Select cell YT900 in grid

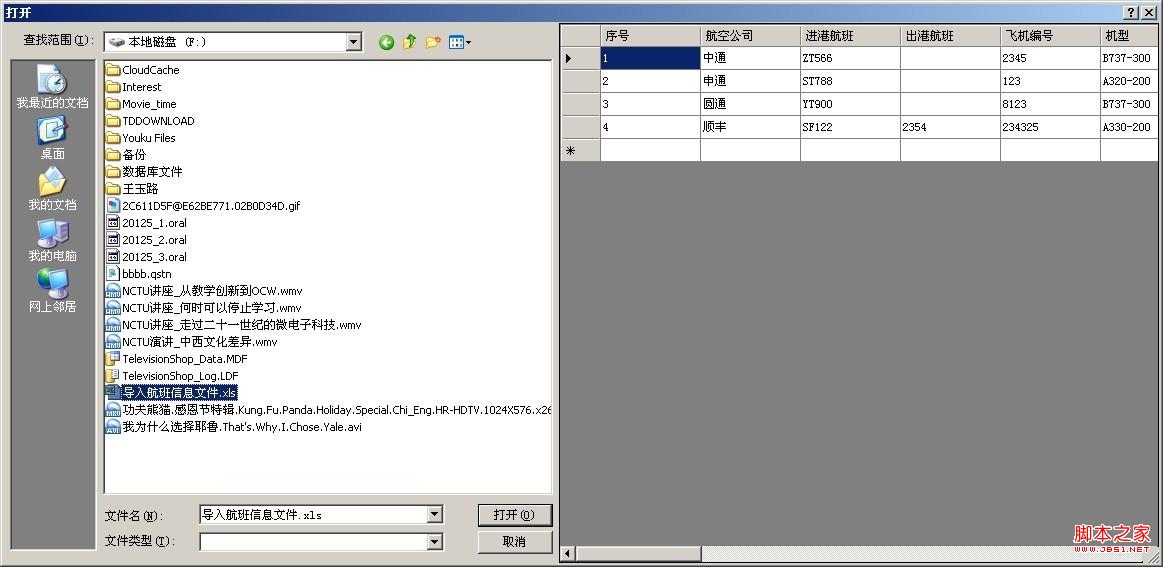[850, 104]
